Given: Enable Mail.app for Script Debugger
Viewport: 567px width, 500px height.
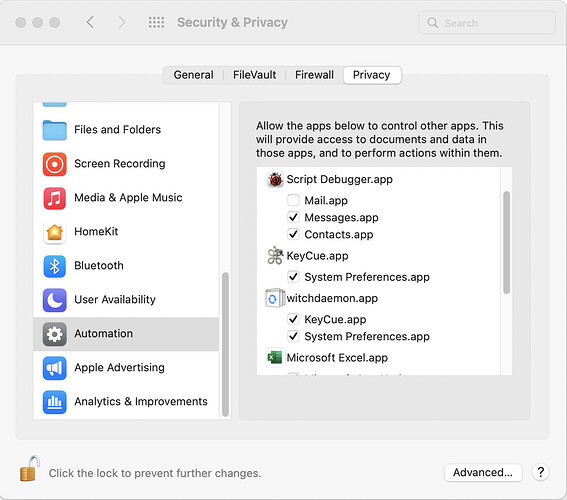Looking at the screenshot, I should [x=293, y=200].
